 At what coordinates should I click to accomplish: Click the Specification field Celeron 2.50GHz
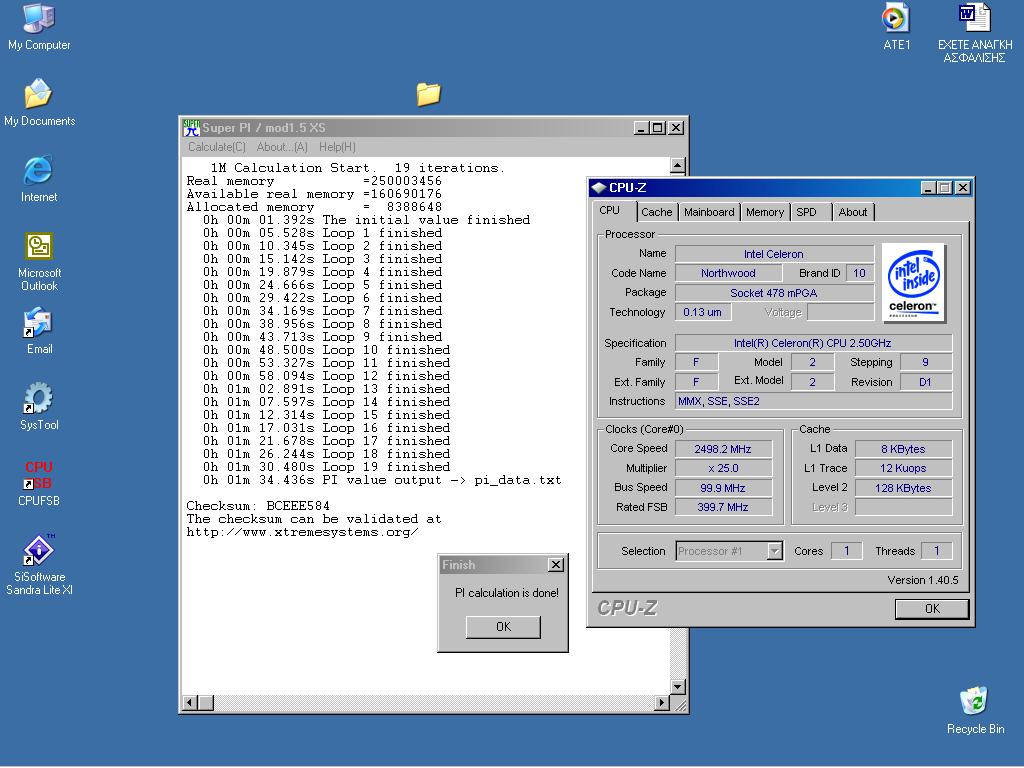tap(813, 343)
